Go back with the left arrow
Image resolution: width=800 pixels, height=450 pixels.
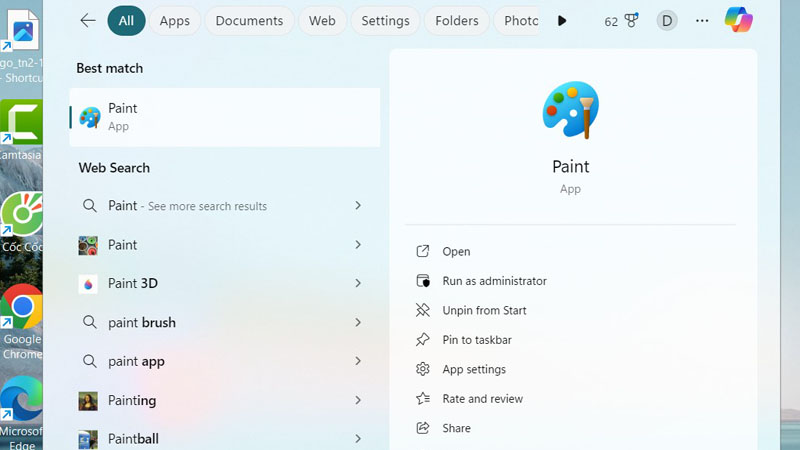(x=88, y=20)
